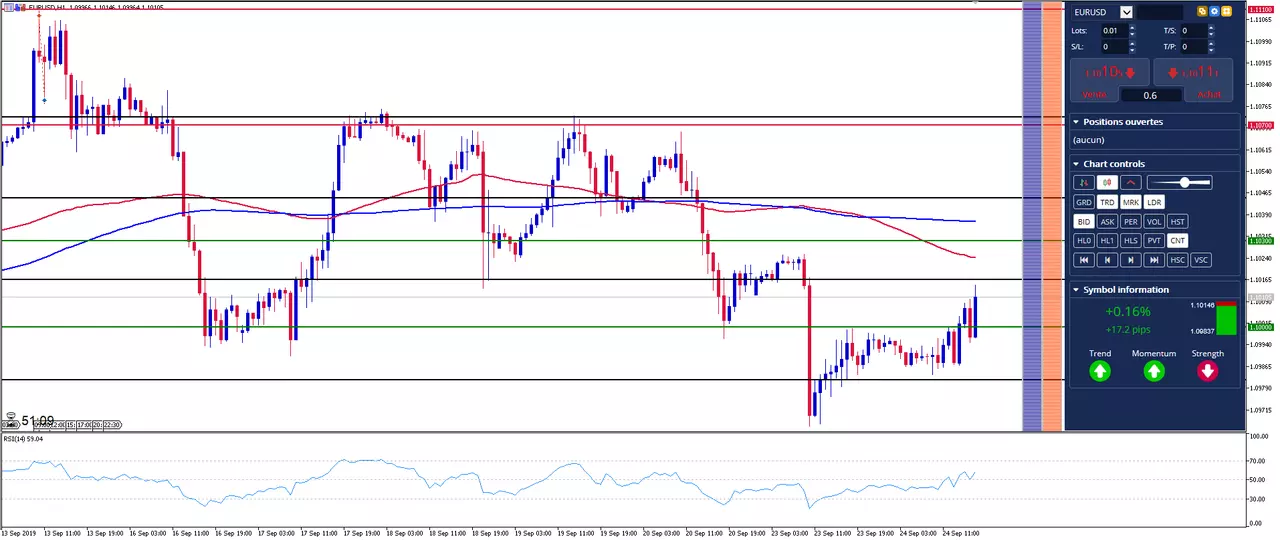Toggle the HL1 button
The image size is (1280, 540).
pos(1107,241)
